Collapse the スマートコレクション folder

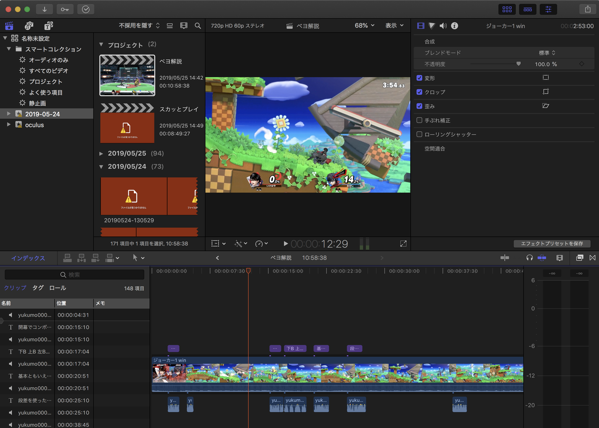click(x=9, y=49)
